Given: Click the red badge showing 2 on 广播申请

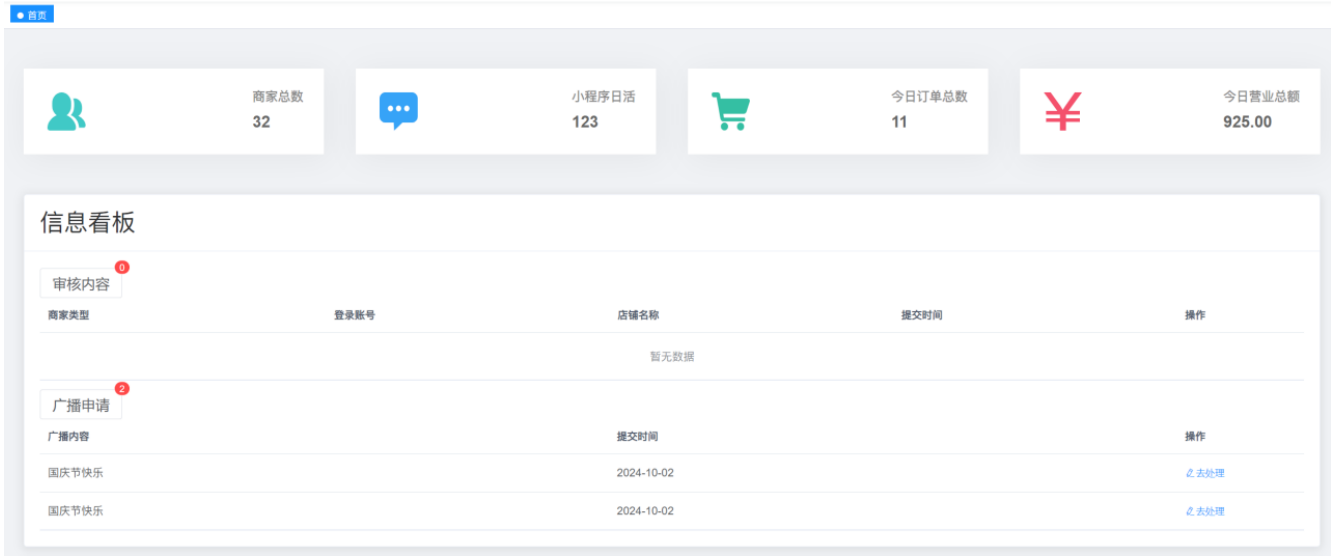Looking at the screenshot, I should (x=122, y=388).
